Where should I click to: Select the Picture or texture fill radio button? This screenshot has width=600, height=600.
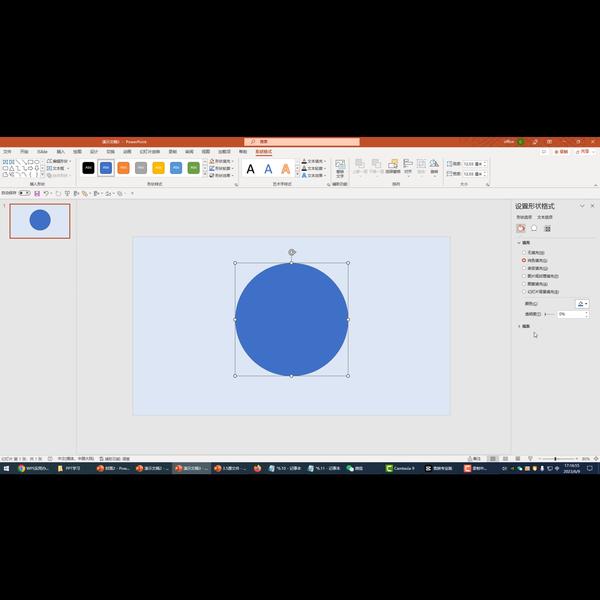pyautogui.click(x=524, y=276)
